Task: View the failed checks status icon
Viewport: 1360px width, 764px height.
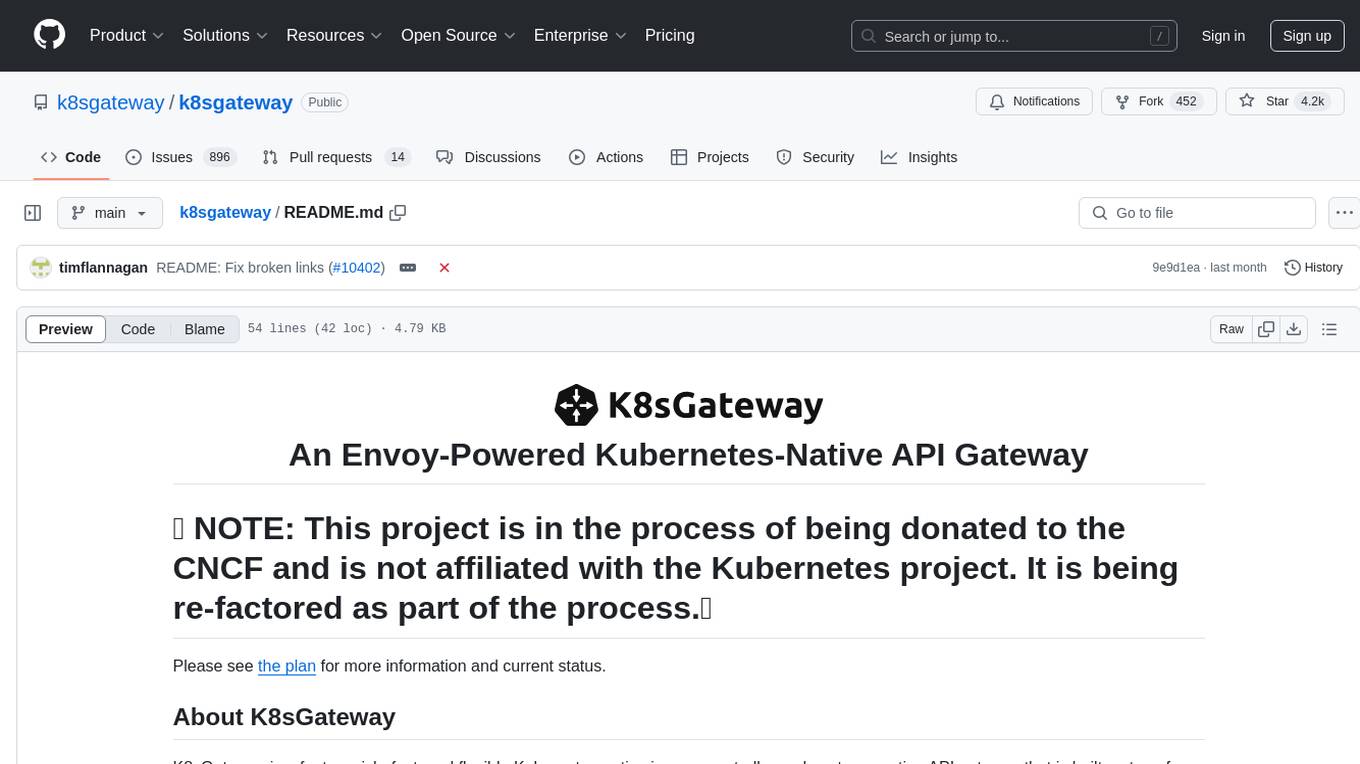Action: click(x=445, y=267)
